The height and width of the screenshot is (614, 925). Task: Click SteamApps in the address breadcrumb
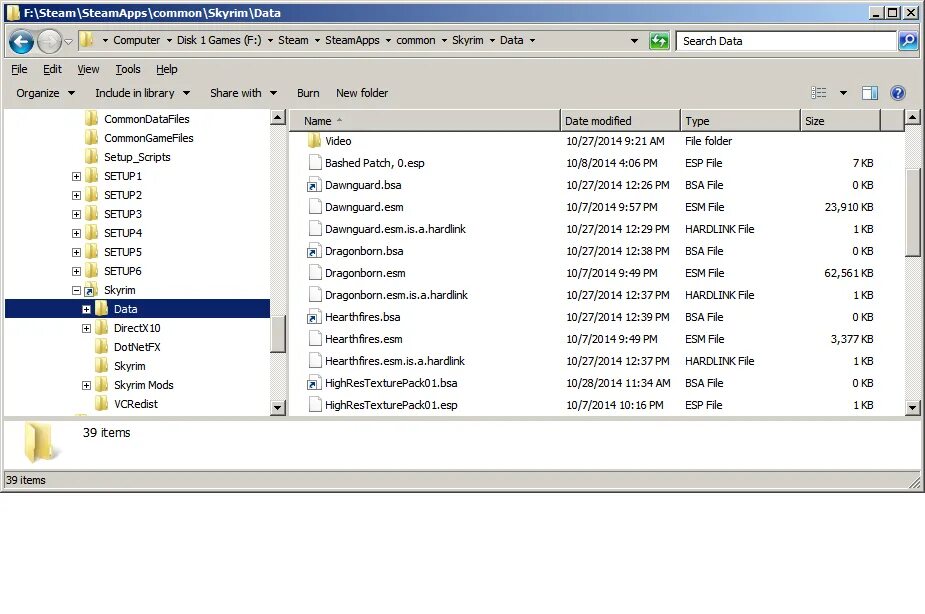pyautogui.click(x=352, y=40)
